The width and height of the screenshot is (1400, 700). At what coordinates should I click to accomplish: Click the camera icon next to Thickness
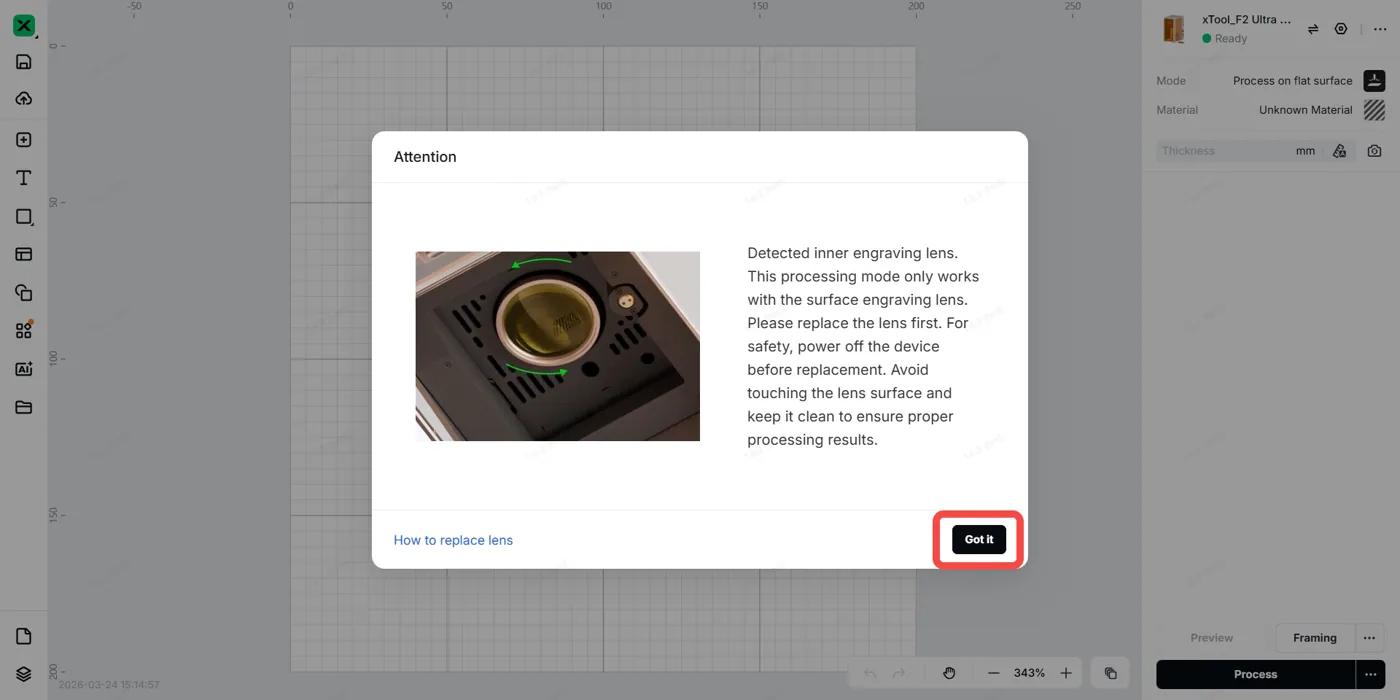[1375, 151]
